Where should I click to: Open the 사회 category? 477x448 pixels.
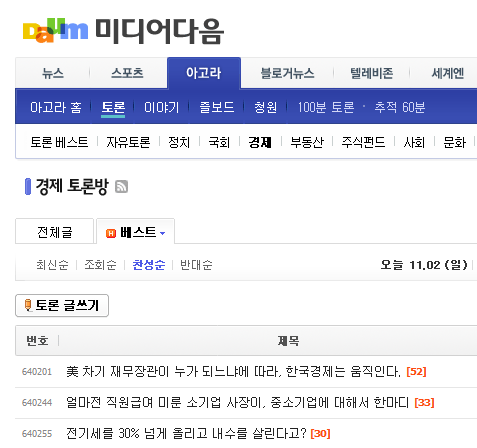pos(414,142)
